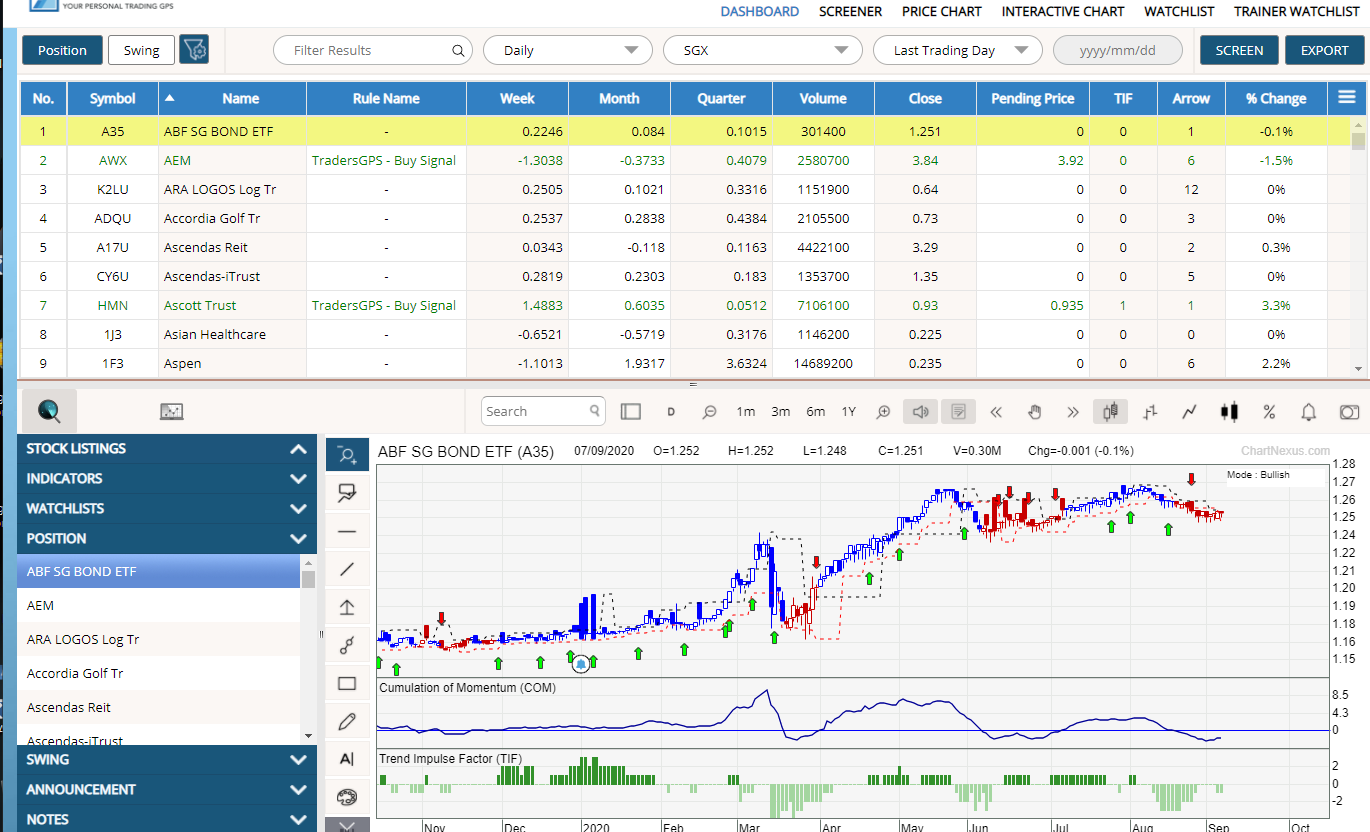
Task: Select the horizontal line drawing tool
Action: tap(347, 531)
